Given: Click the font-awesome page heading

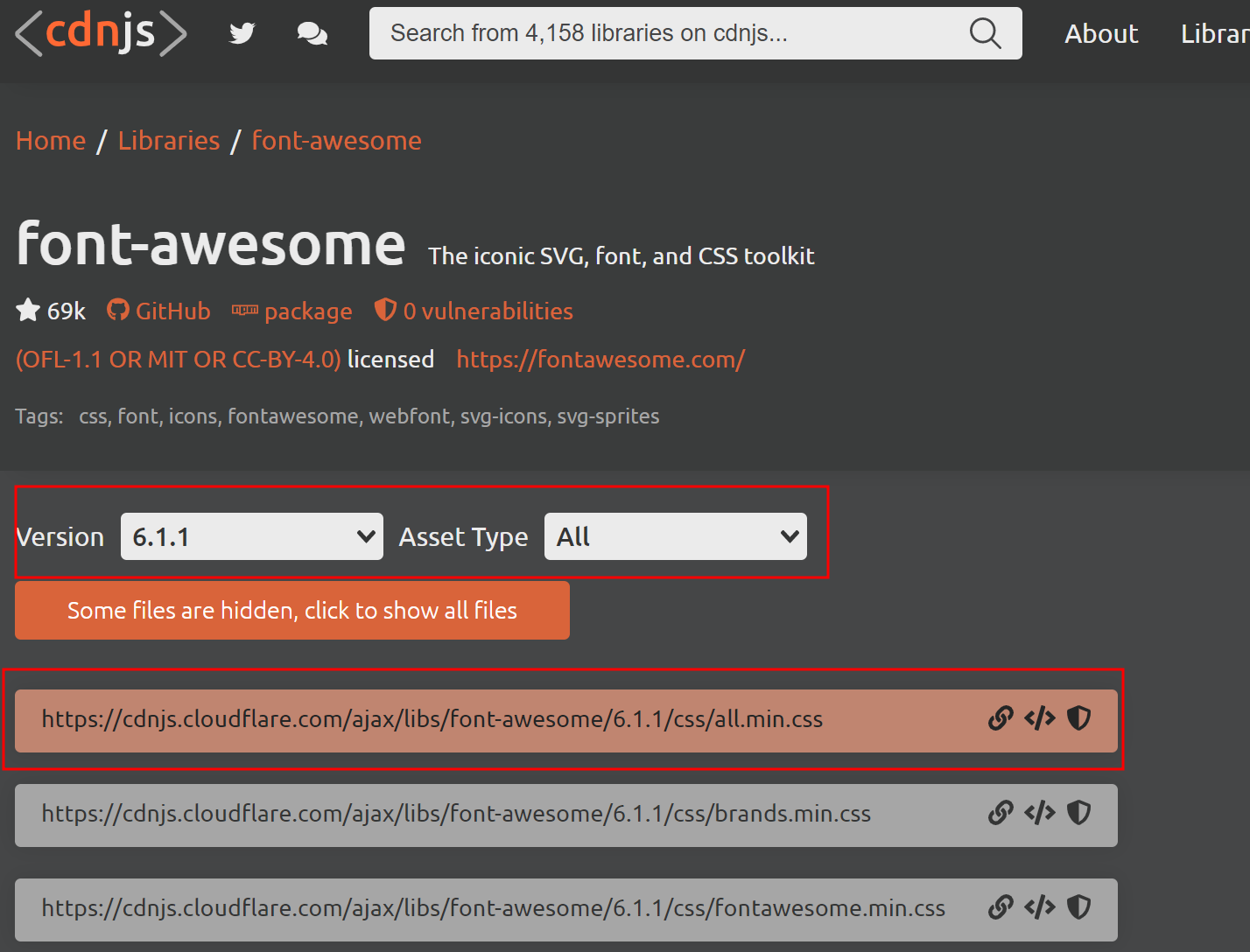Looking at the screenshot, I should (x=211, y=244).
